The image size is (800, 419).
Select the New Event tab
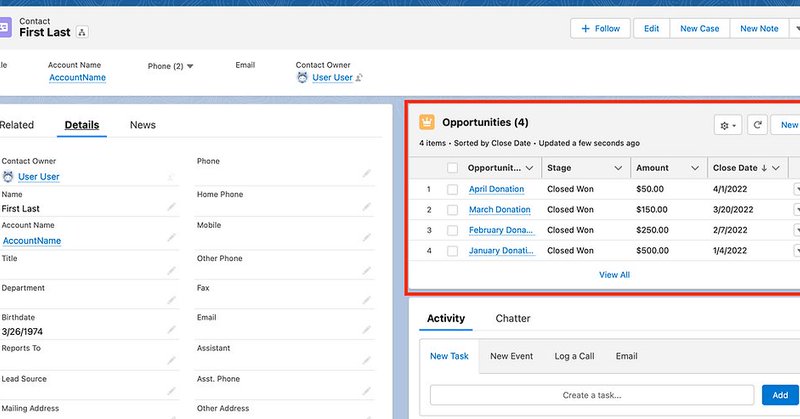pos(511,356)
